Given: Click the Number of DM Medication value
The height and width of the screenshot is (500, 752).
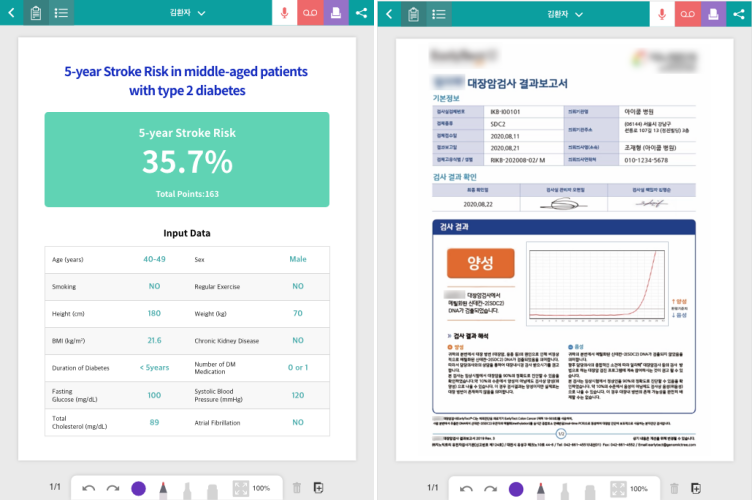Looking at the screenshot, I should point(298,368).
